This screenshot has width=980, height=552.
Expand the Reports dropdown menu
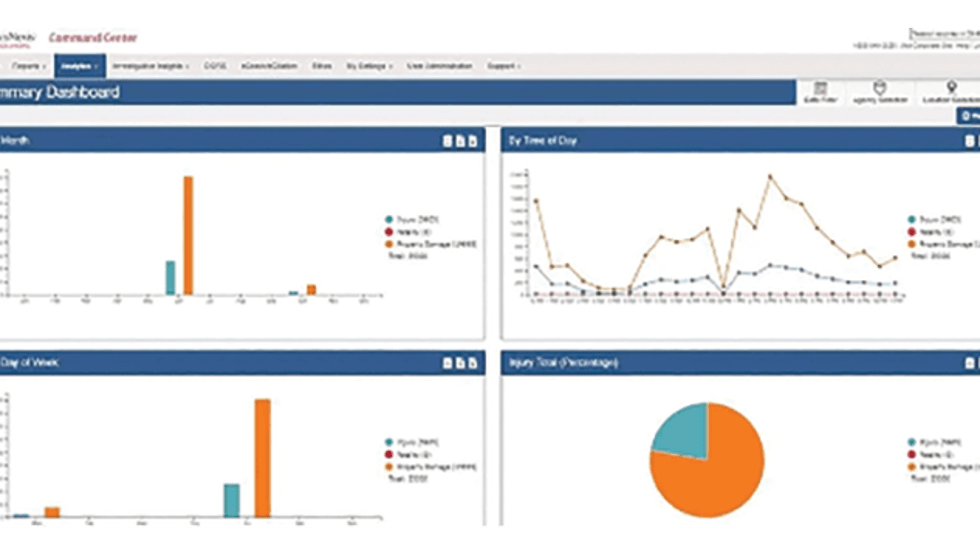(x=27, y=66)
